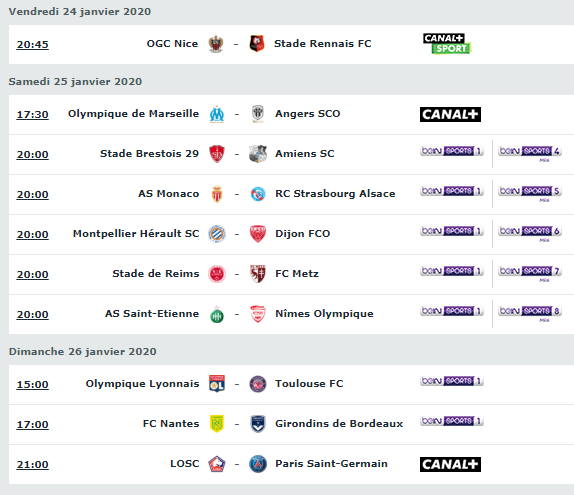Viewport: 574px width, 495px height.
Task: Click the Canal+ Sport channel logo
Action: coord(447,44)
